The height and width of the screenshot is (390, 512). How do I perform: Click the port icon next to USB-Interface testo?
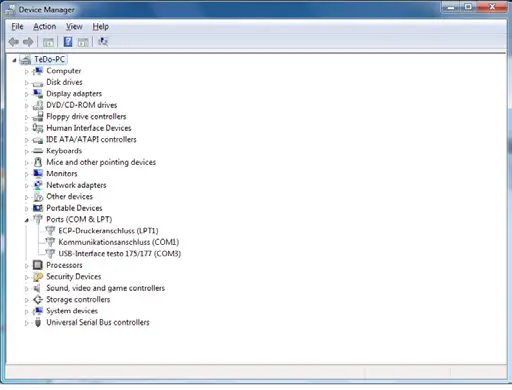pos(50,254)
